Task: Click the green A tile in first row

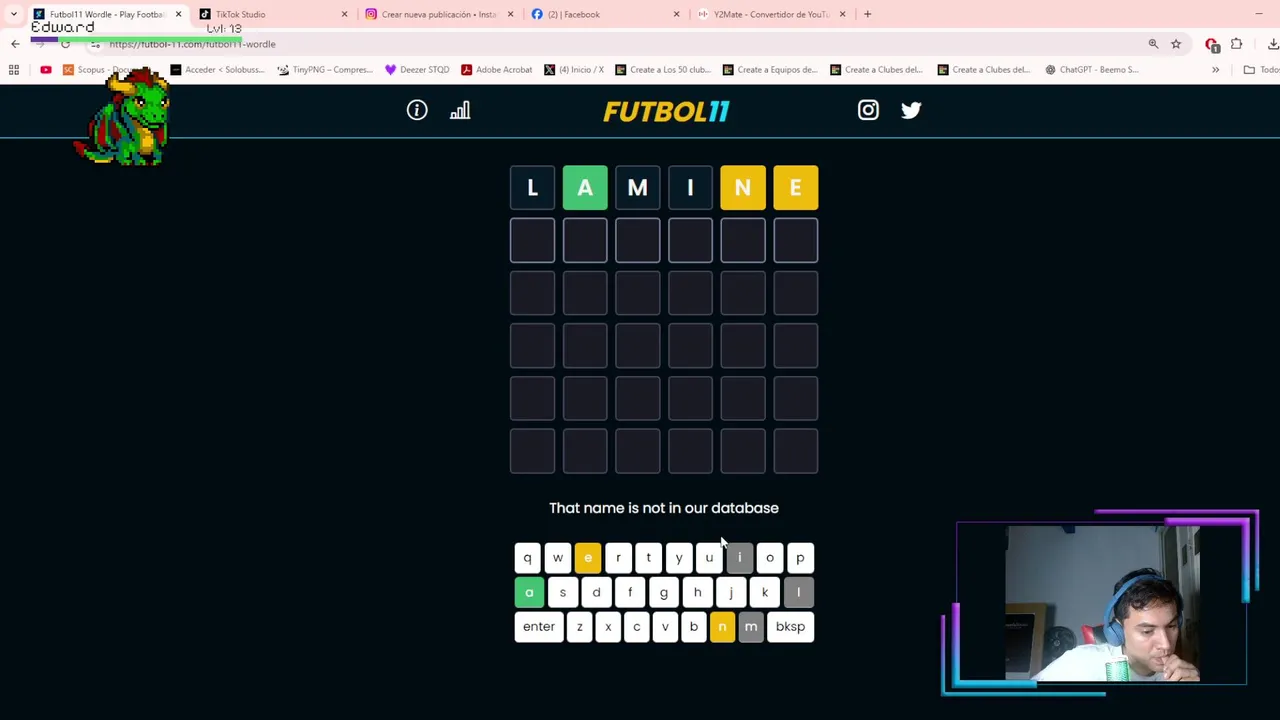Action: 585,188
